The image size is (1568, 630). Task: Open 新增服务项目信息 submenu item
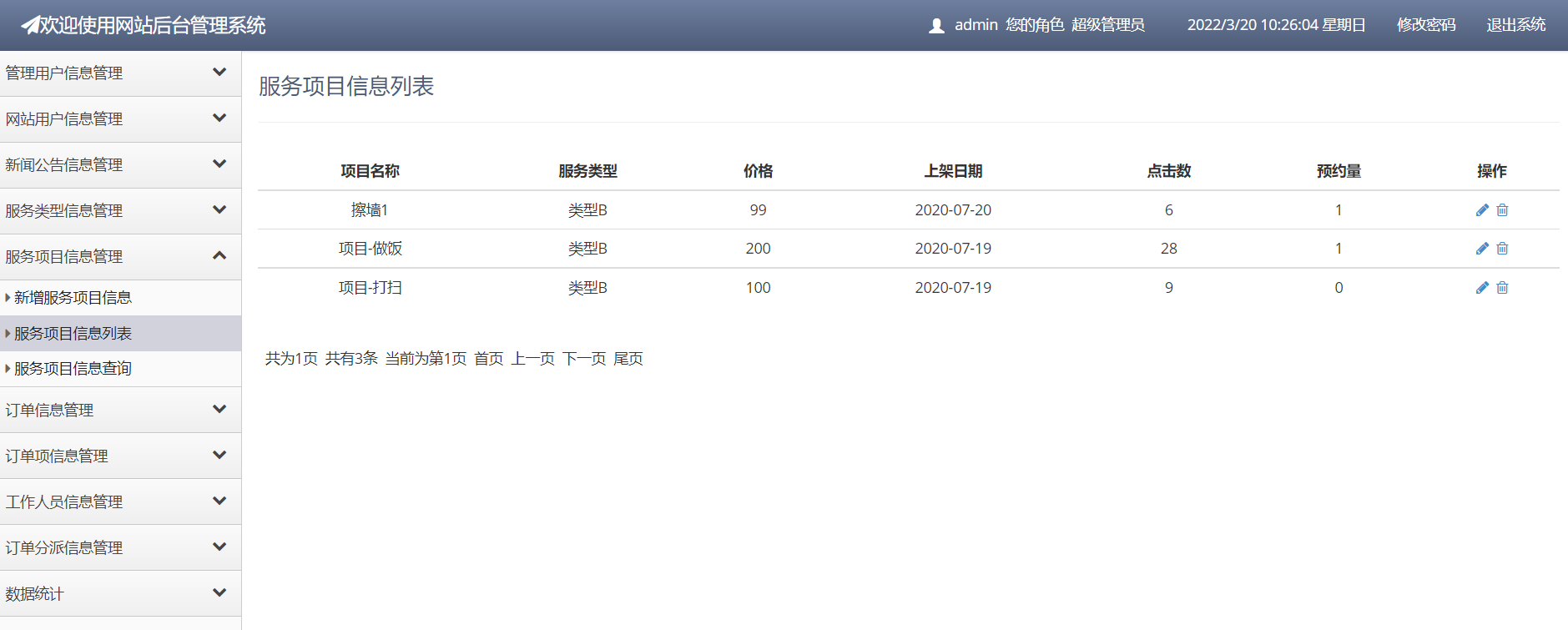(x=73, y=298)
